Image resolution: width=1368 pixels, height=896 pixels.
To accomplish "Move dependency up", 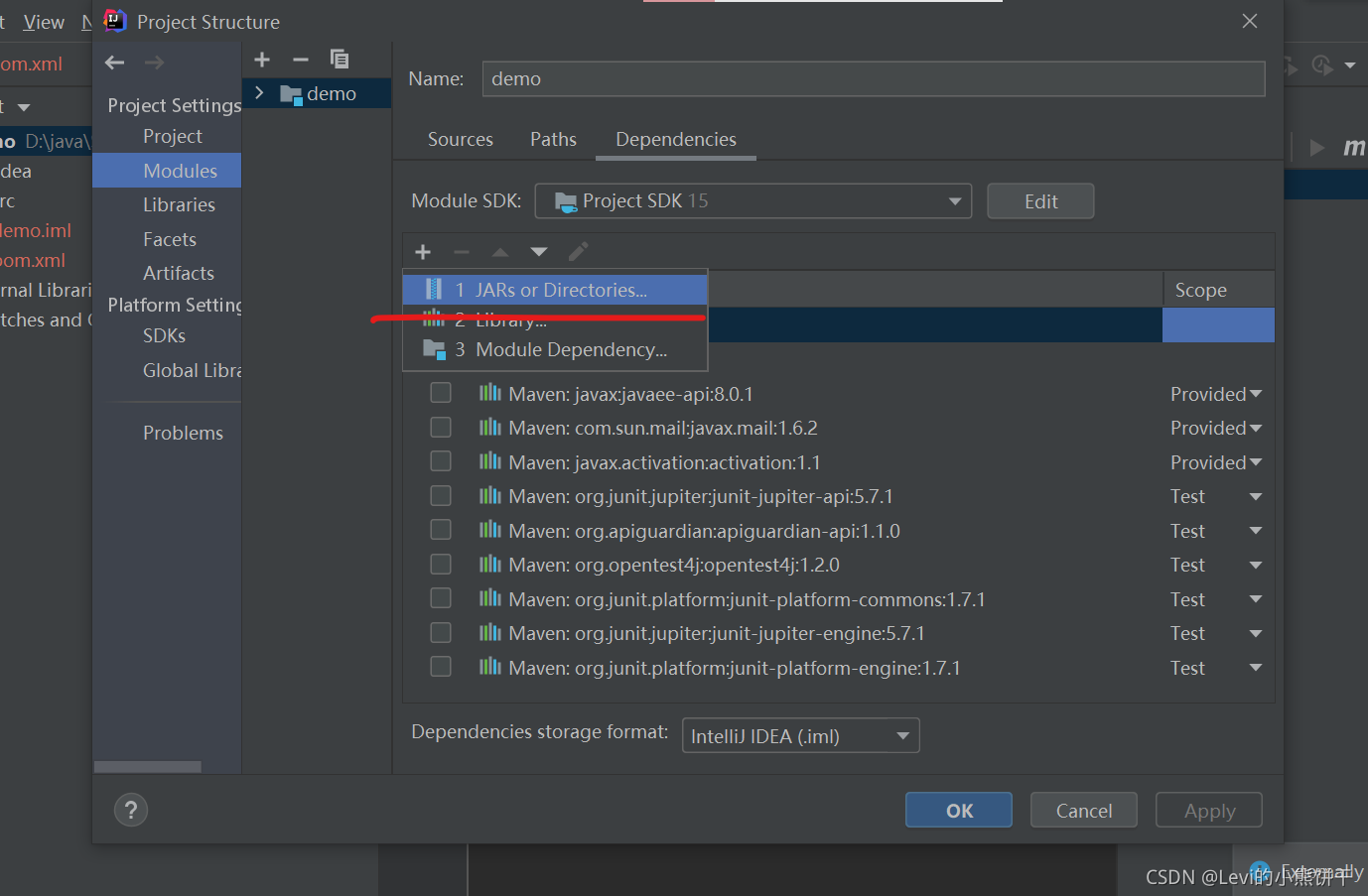I will [x=500, y=252].
